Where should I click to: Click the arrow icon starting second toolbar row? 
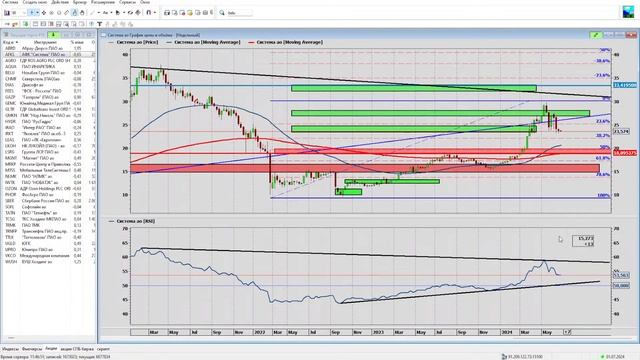tap(7, 24)
